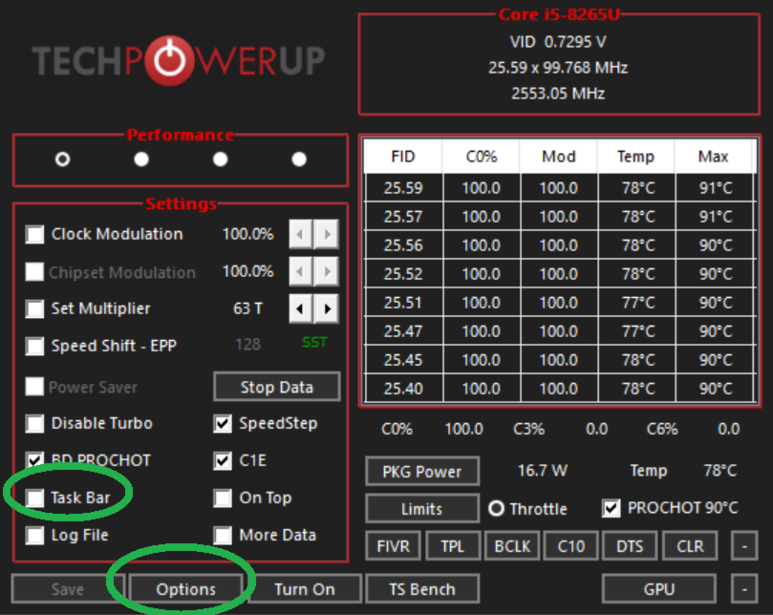Open the PKG Power button
The width and height of the screenshot is (773, 615).
[x=422, y=471]
